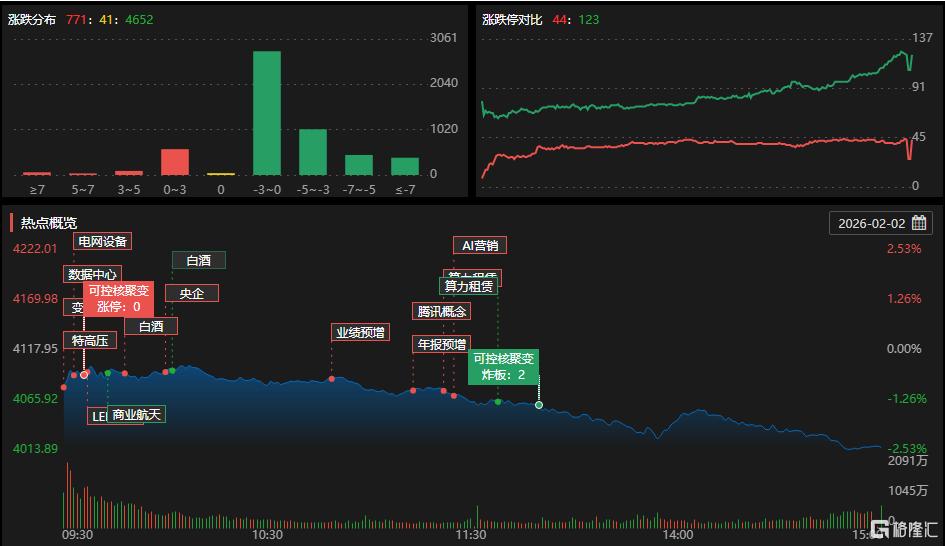
Task: Select the green 算力租赁 tag
Action: (469, 286)
